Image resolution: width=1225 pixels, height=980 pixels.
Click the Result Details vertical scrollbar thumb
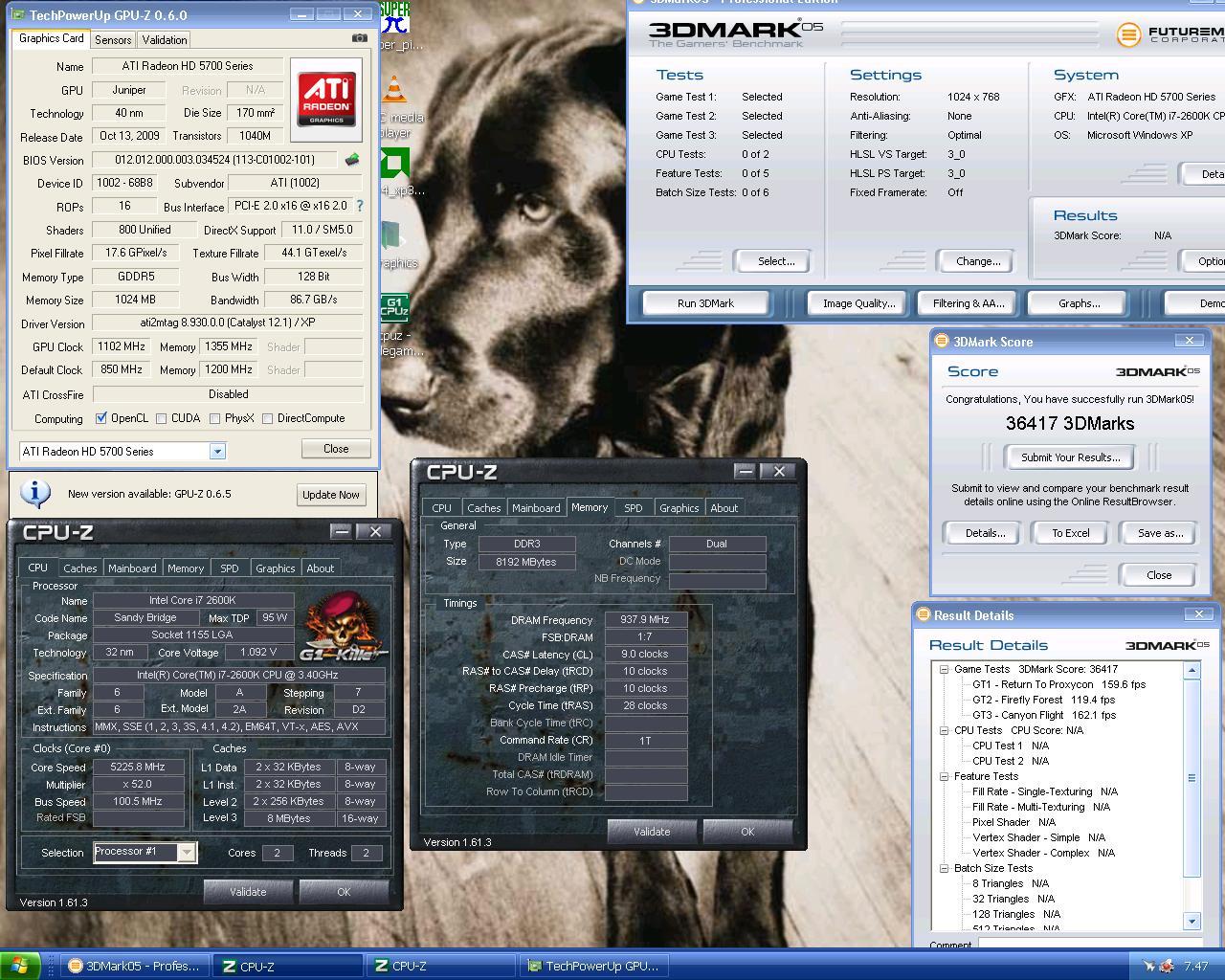[1192, 778]
